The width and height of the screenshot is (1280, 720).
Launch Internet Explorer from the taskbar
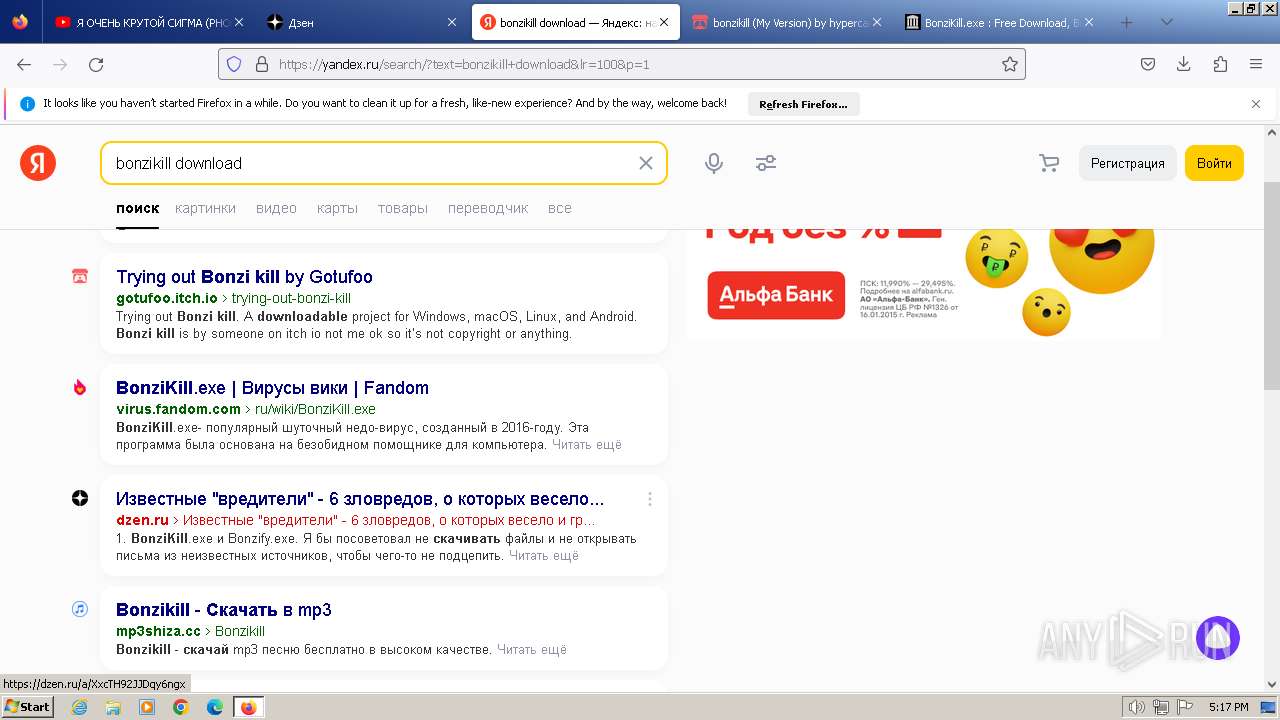[80, 707]
